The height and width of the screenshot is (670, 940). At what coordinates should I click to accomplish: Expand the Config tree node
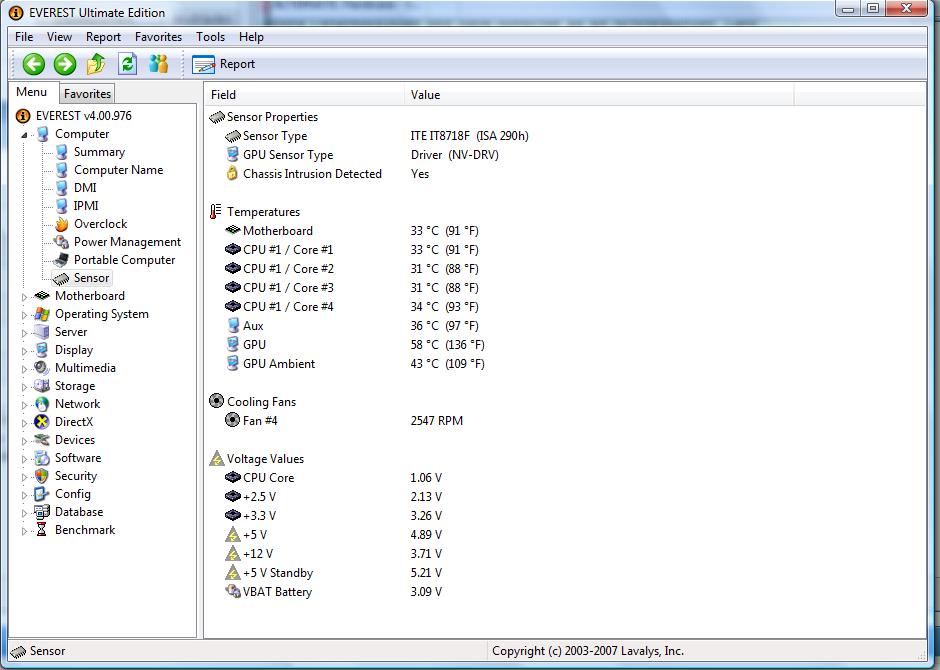25,495
